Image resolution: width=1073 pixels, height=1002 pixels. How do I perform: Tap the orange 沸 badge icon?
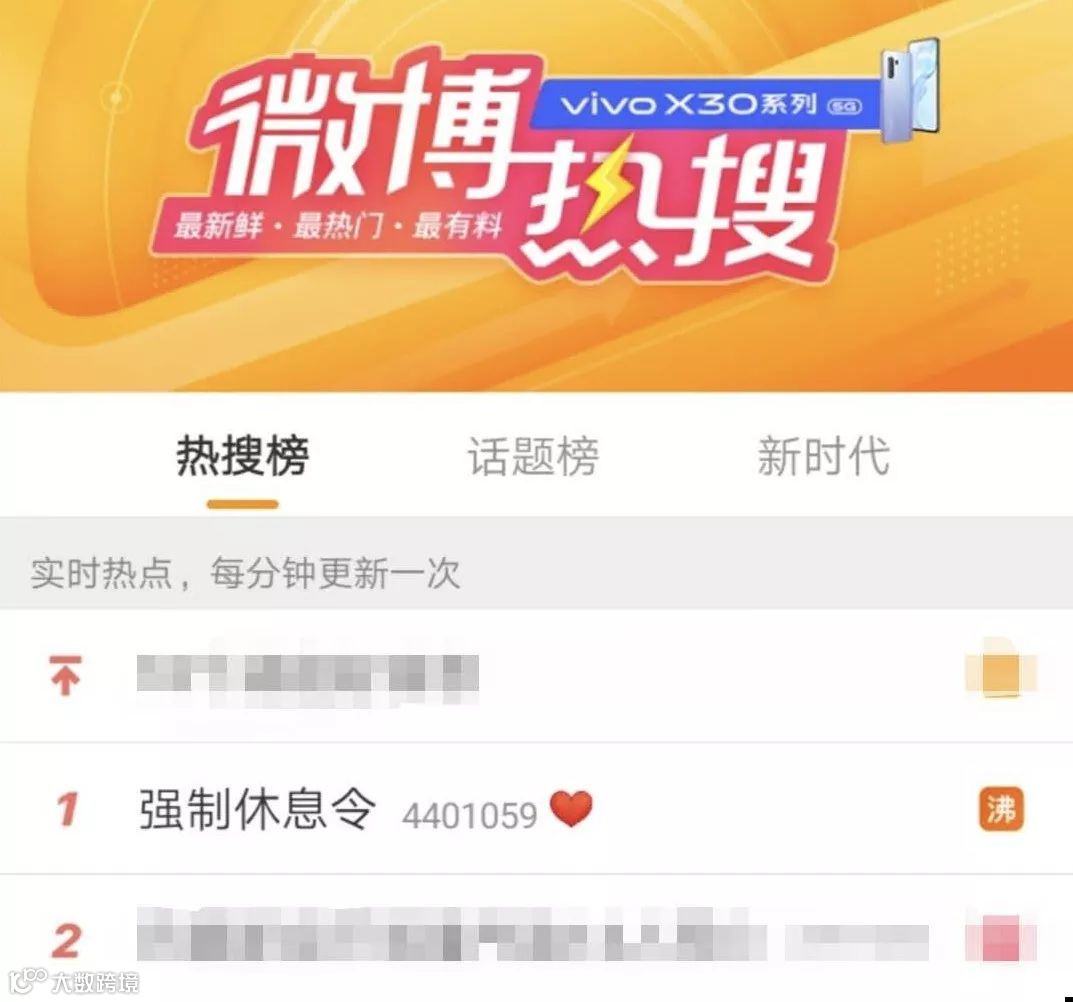(x=1001, y=810)
